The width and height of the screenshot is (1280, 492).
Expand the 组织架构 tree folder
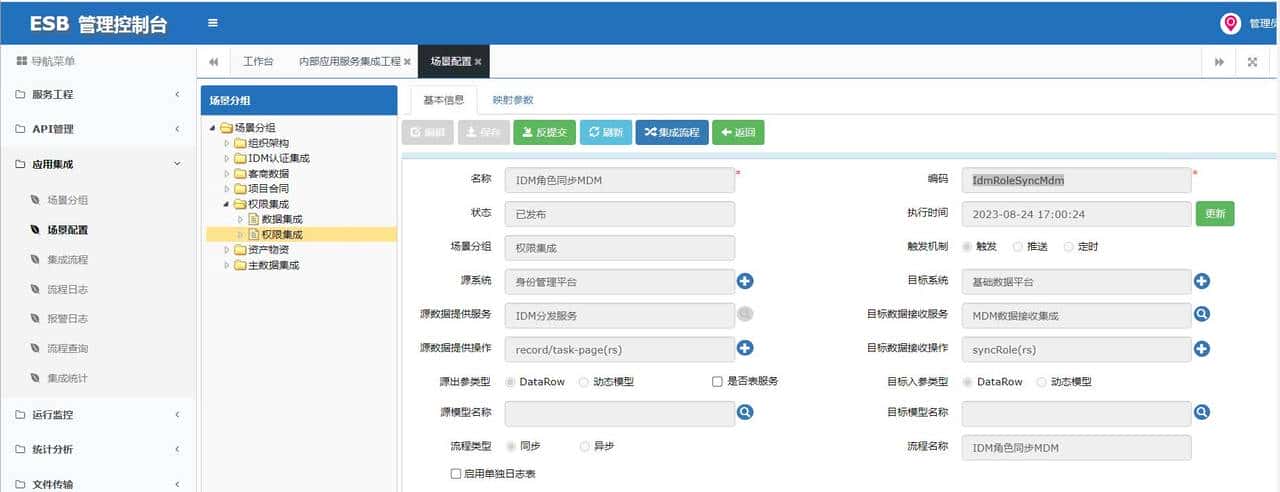pyautogui.click(x=226, y=143)
